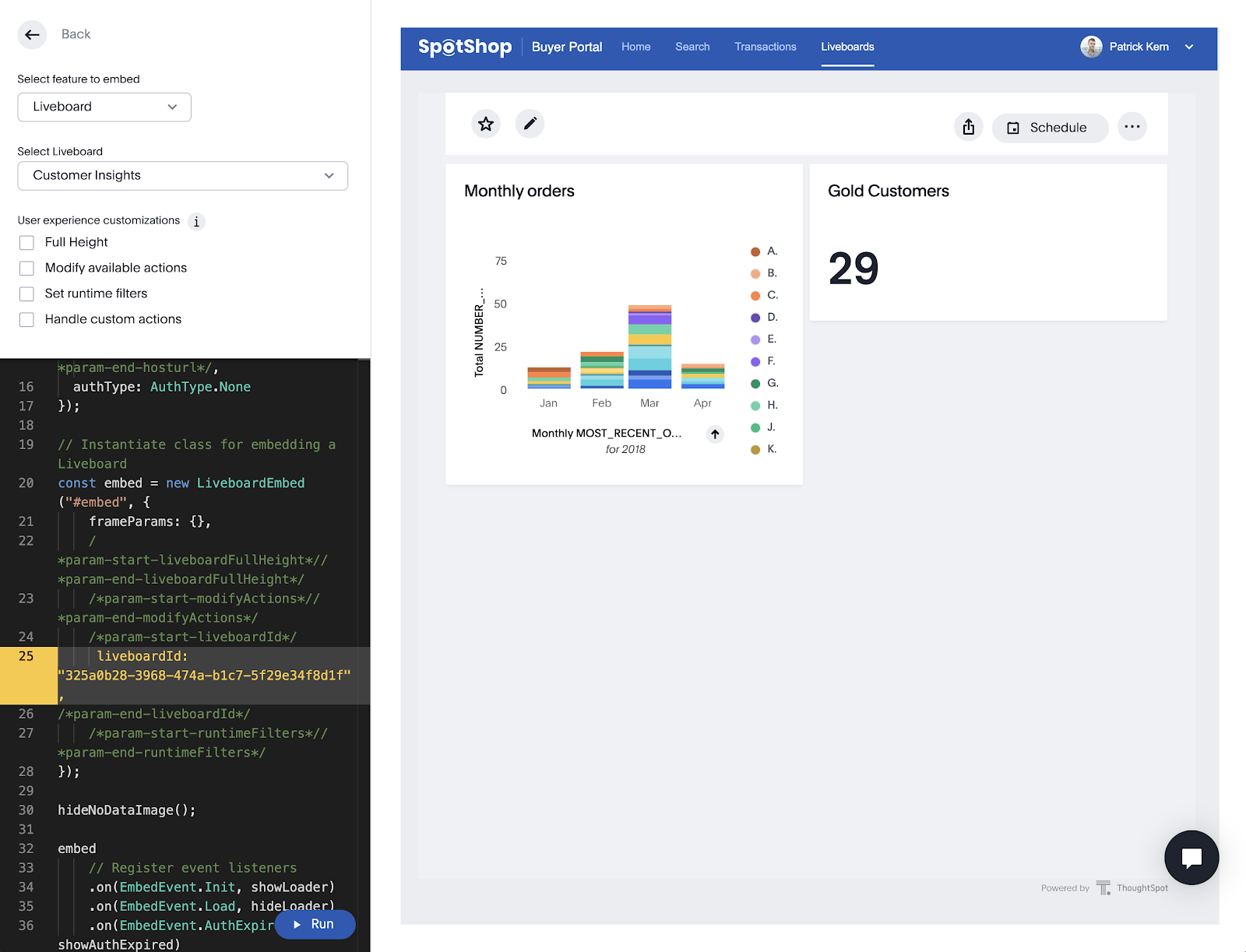Open the Select feature to embed dropdown
The height and width of the screenshot is (952, 1246).
click(x=104, y=107)
